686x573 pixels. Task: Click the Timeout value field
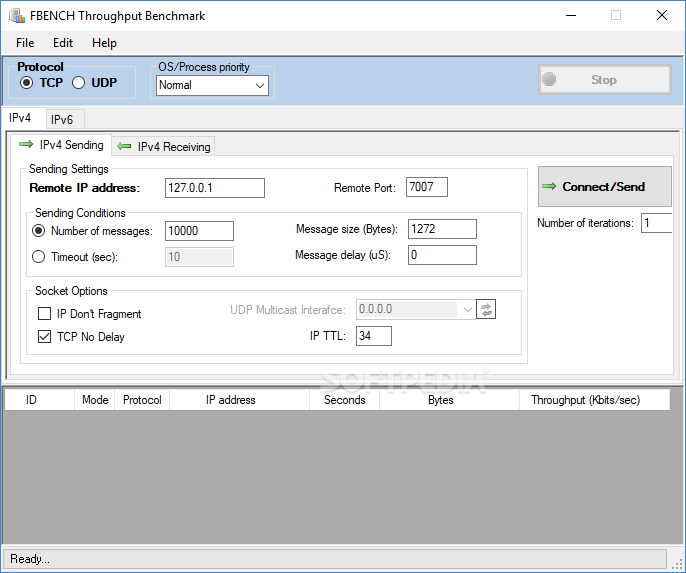coord(199,257)
